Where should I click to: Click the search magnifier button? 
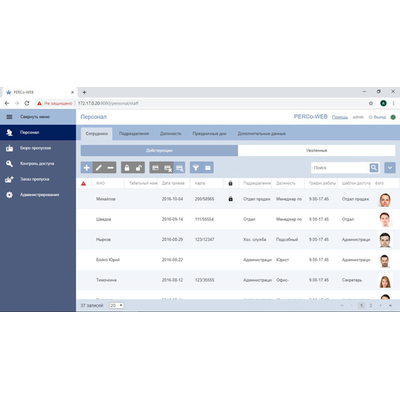coord(374,168)
